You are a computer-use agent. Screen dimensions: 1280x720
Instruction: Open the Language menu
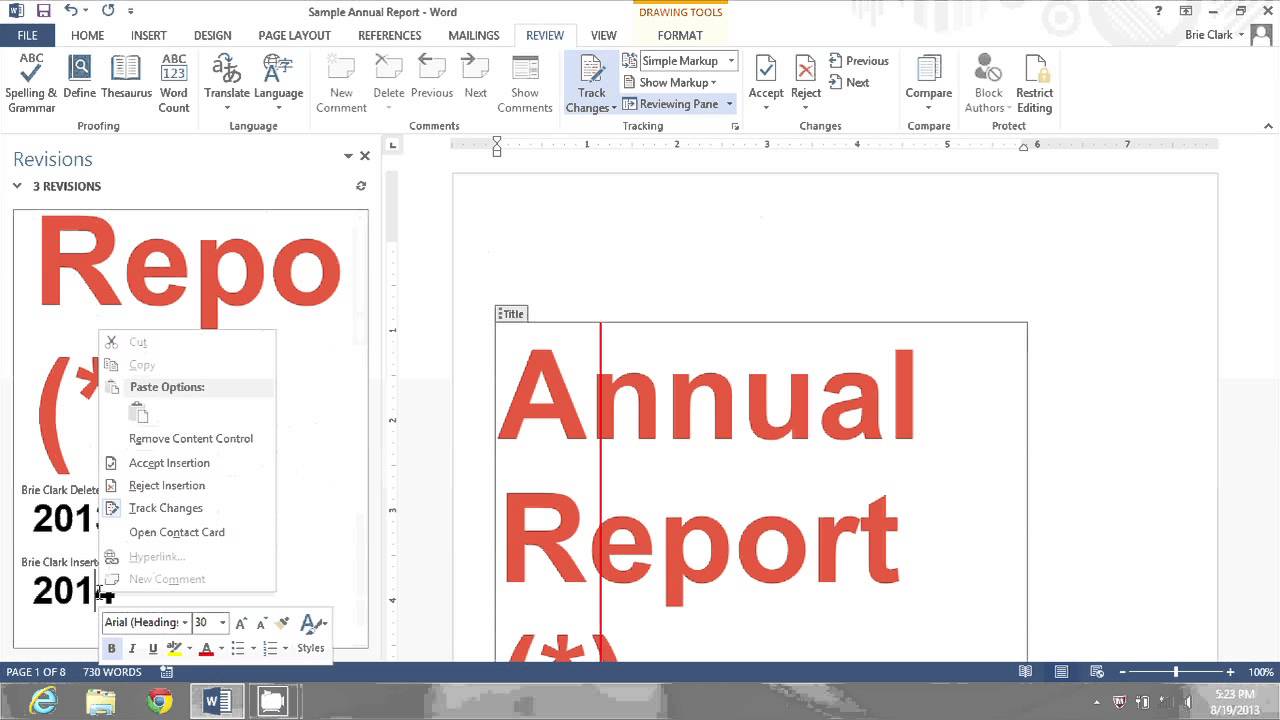coord(278,83)
